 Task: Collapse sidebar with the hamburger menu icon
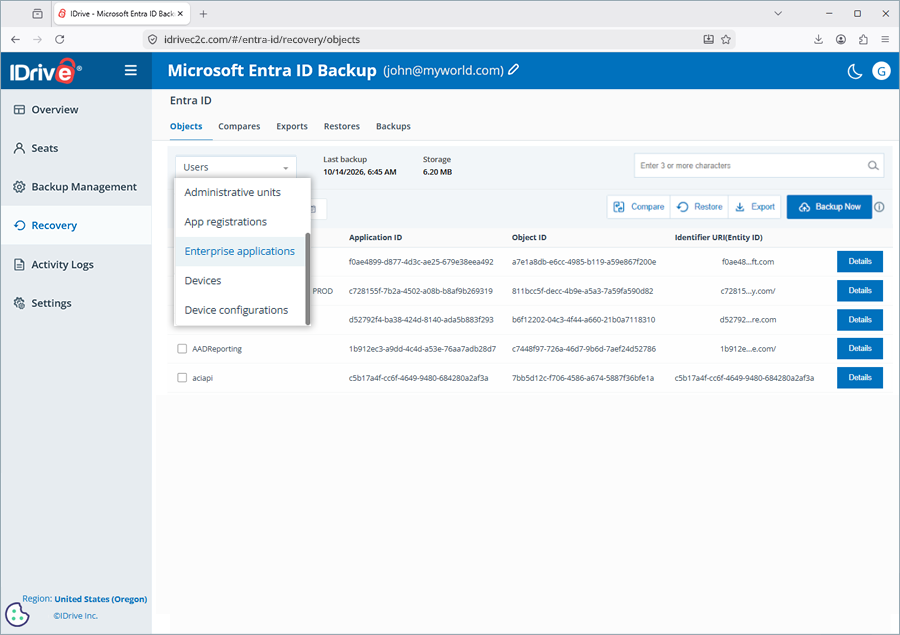click(x=131, y=70)
